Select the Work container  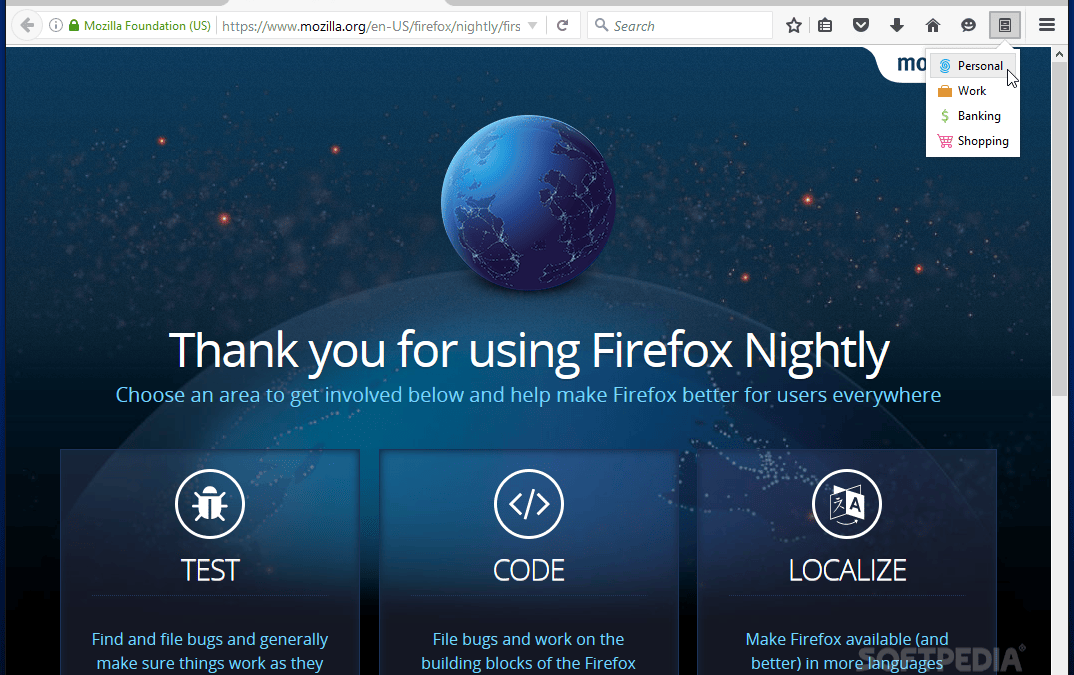pyautogui.click(x=973, y=90)
